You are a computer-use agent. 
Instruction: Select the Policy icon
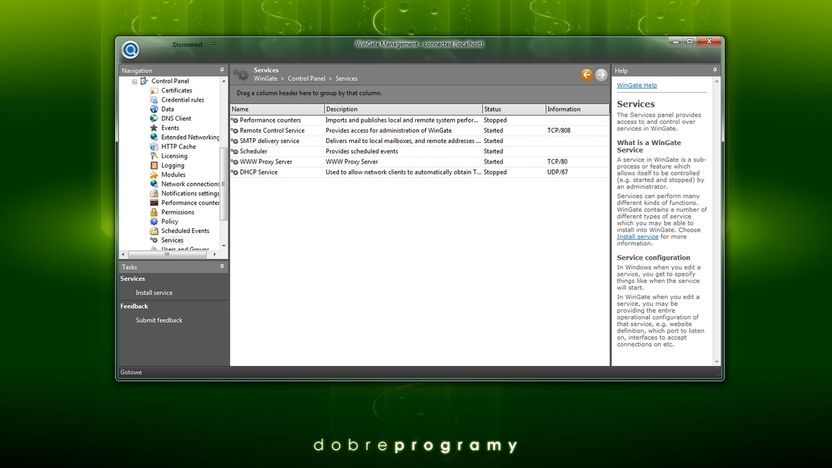[x=154, y=222]
